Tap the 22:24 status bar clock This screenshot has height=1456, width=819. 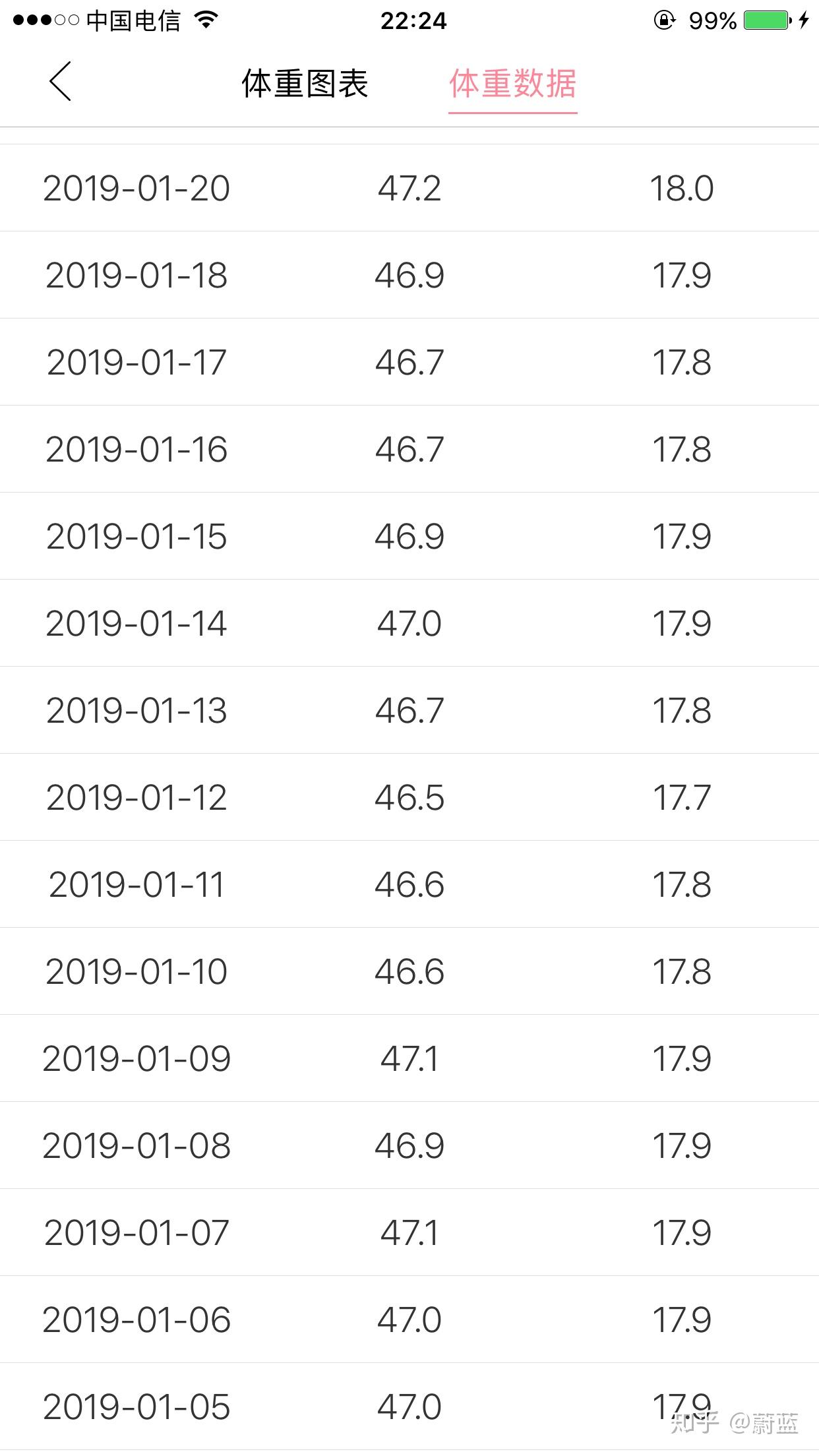pyautogui.click(x=413, y=20)
